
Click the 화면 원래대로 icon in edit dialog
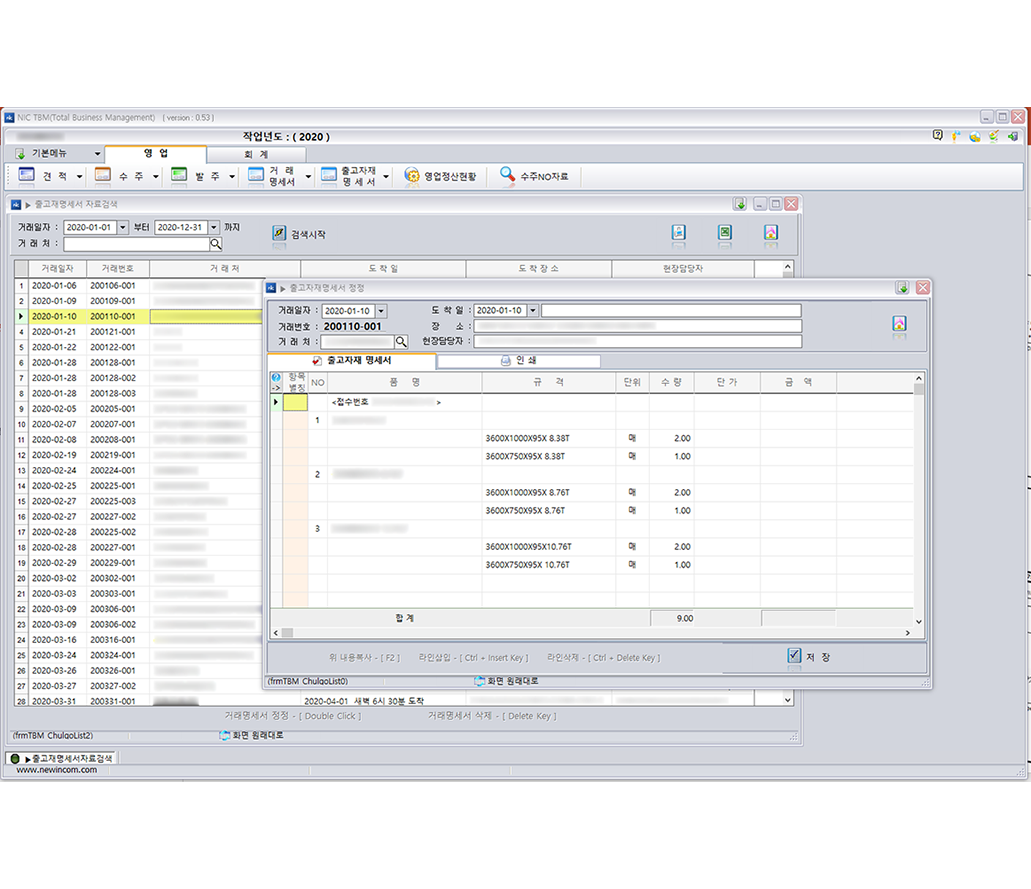480,681
